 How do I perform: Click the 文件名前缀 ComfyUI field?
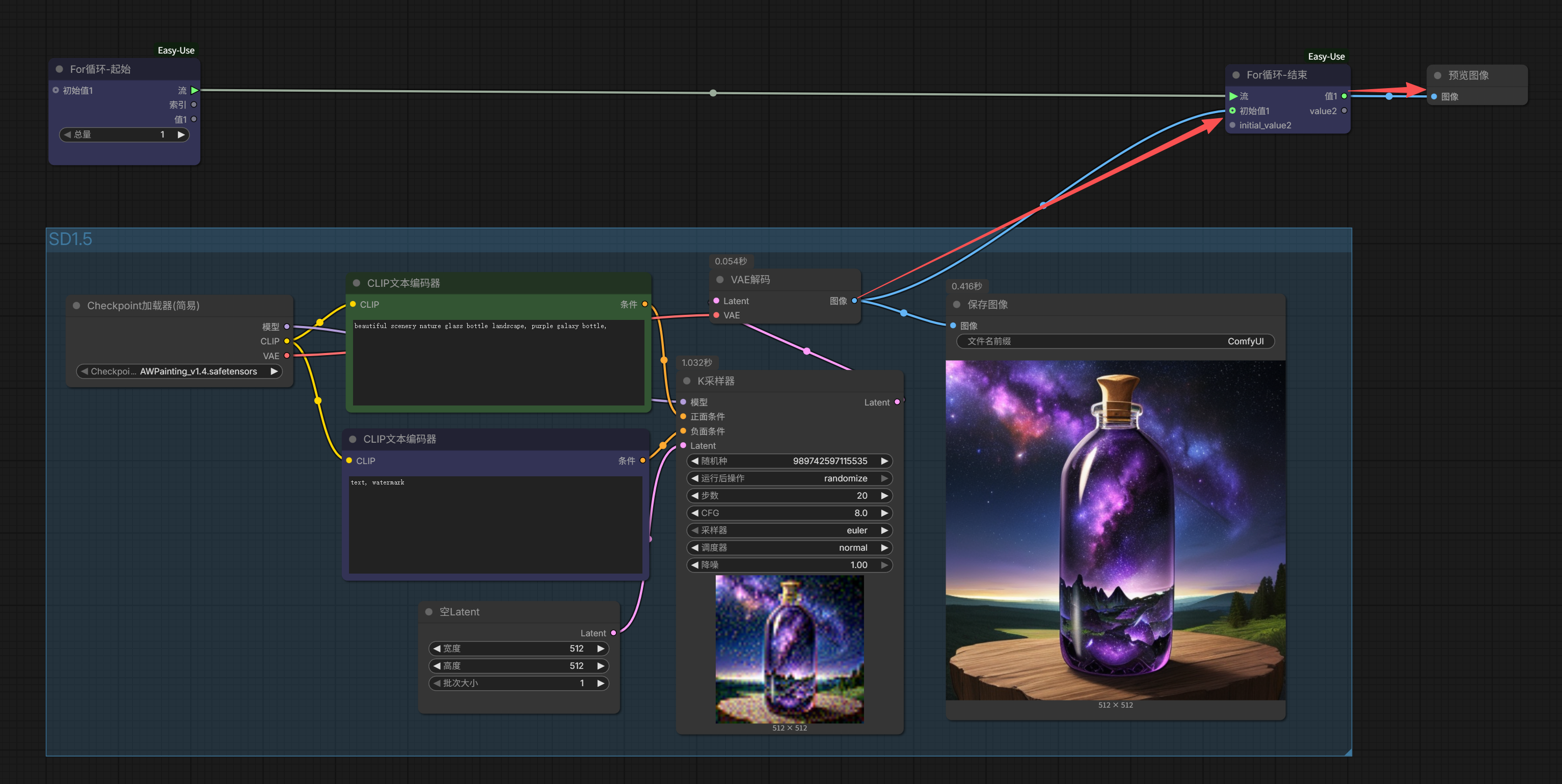click(1115, 341)
